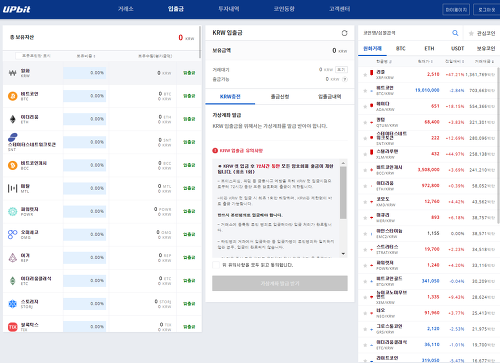Click the OMG coin icon in holdings
This screenshot has width=500, height=363.
(12, 234)
